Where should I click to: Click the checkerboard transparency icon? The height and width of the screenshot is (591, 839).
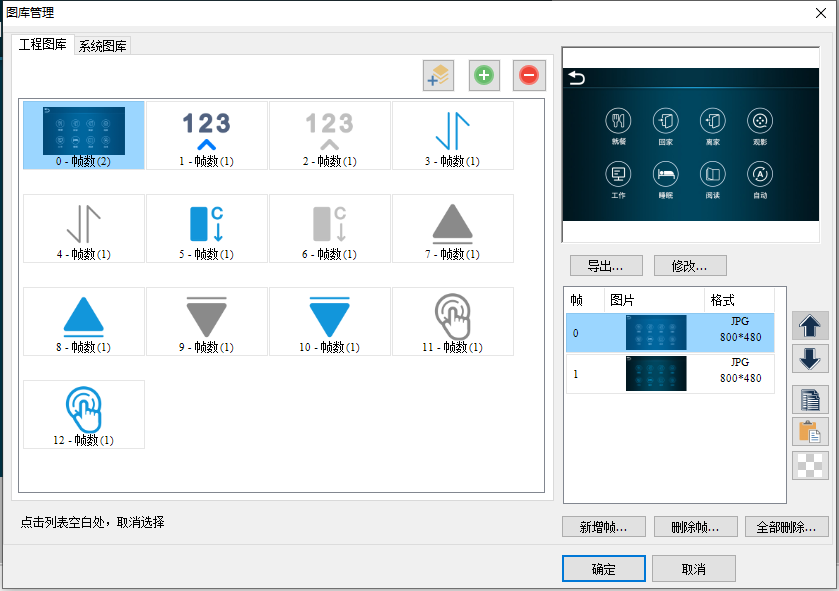(810, 465)
